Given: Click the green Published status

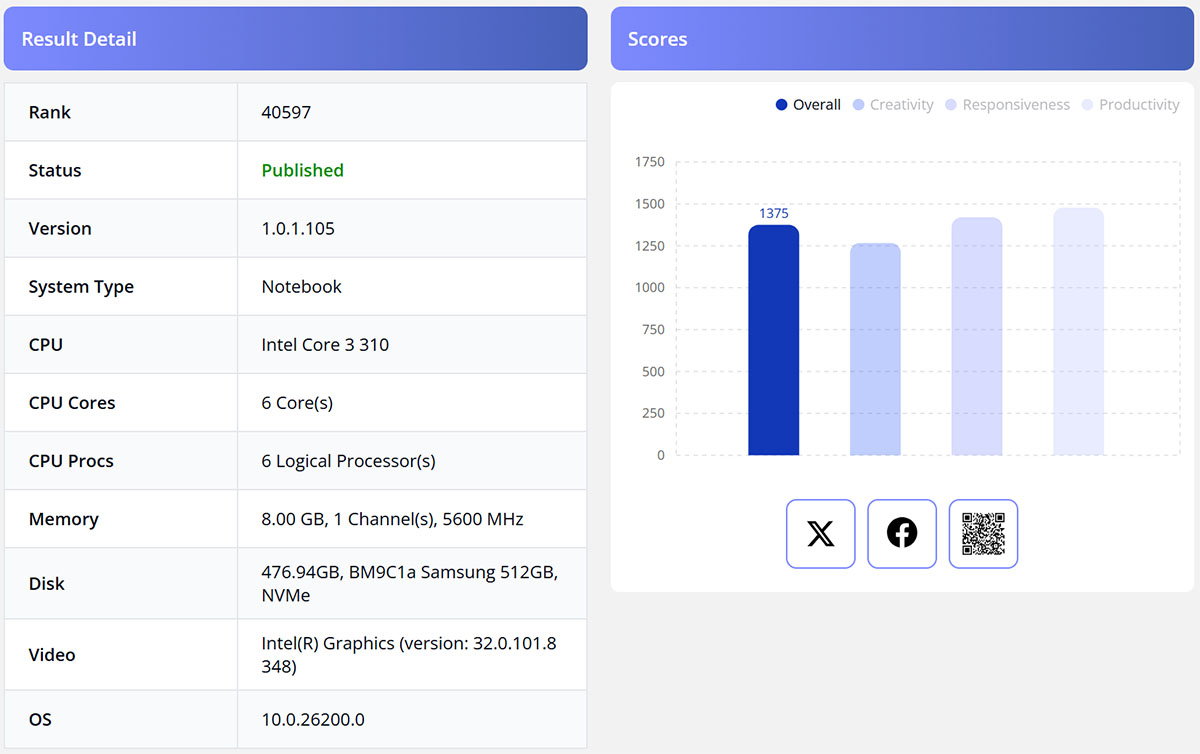Looking at the screenshot, I should (x=302, y=170).
